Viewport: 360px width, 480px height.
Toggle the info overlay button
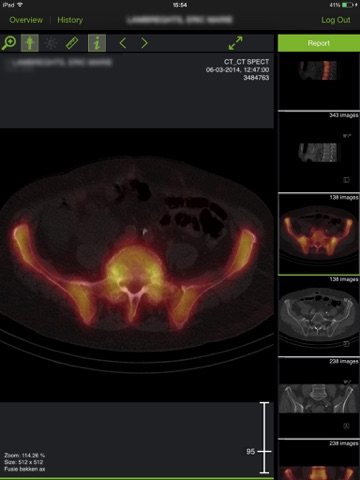pyautogui.click(x=97, y=43)
